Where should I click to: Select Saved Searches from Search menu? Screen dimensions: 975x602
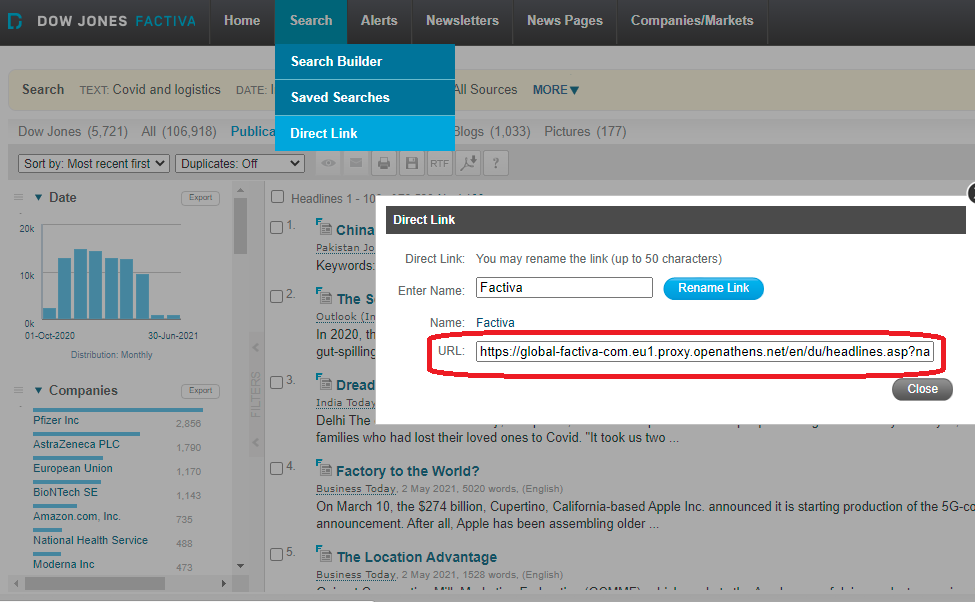[x=340, y=97]
